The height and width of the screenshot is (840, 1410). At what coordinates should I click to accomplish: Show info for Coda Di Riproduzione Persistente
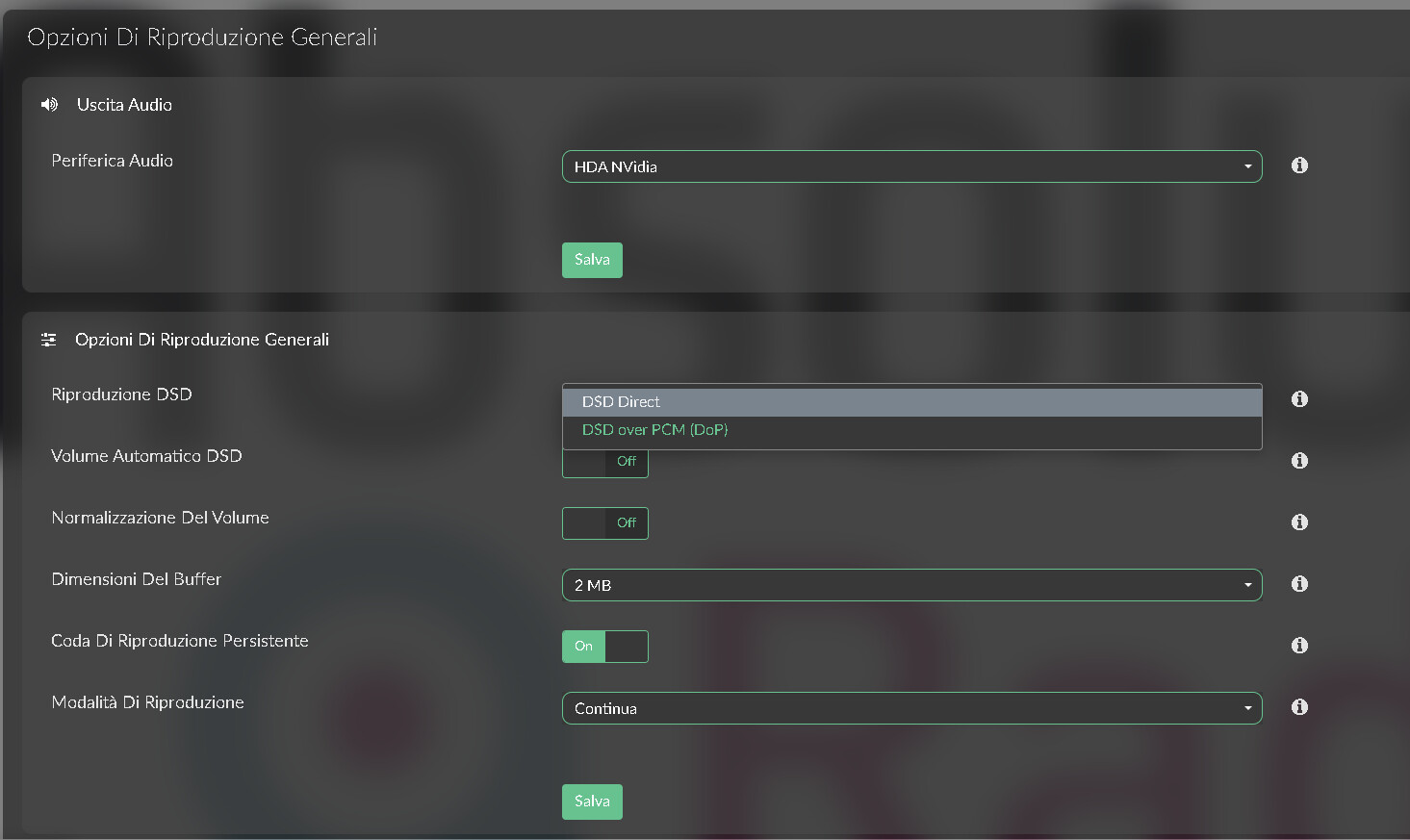(1299, 646)
